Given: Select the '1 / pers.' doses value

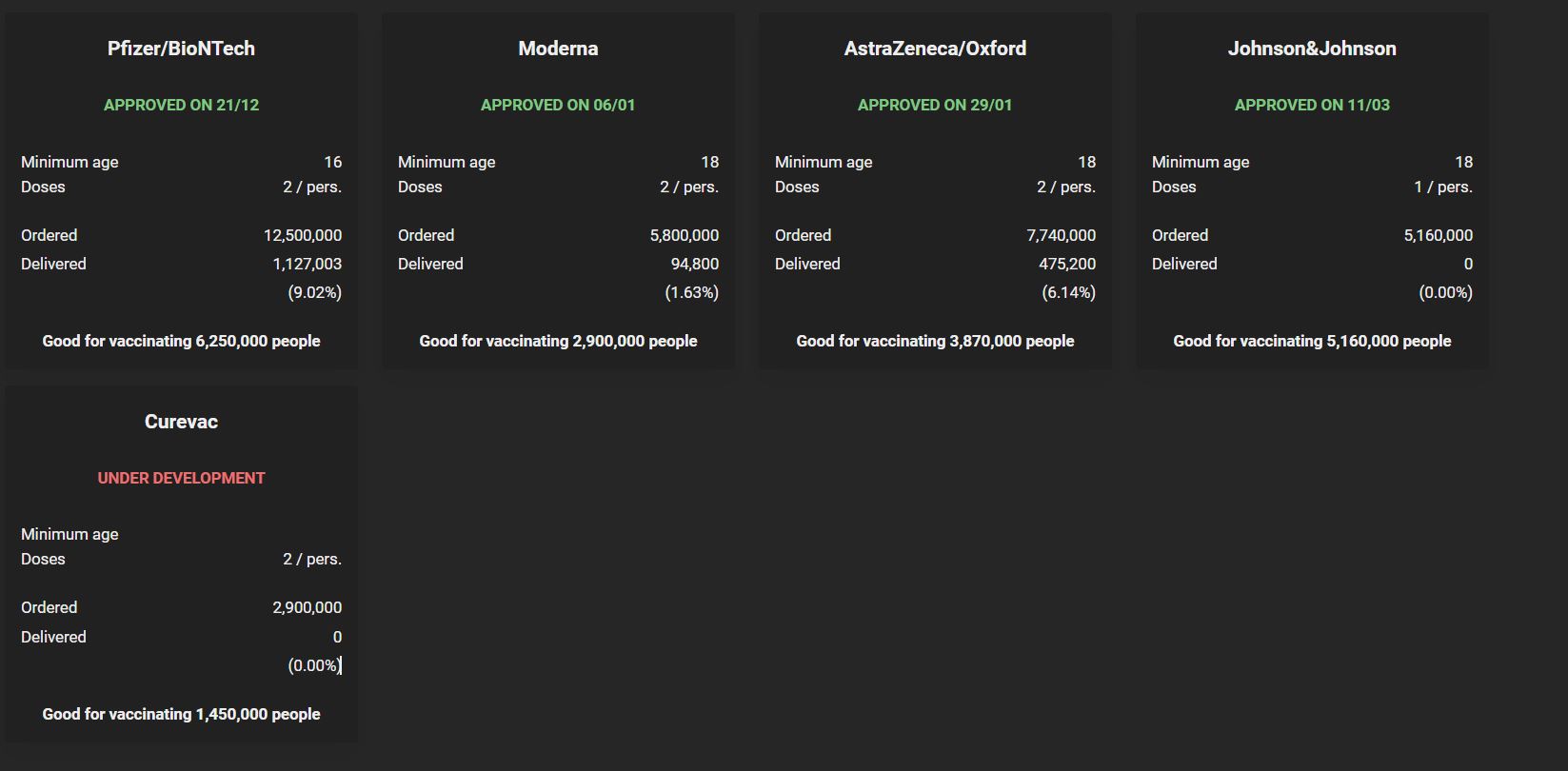Looking at the screenshot, I should click(x=1443, y=187).
